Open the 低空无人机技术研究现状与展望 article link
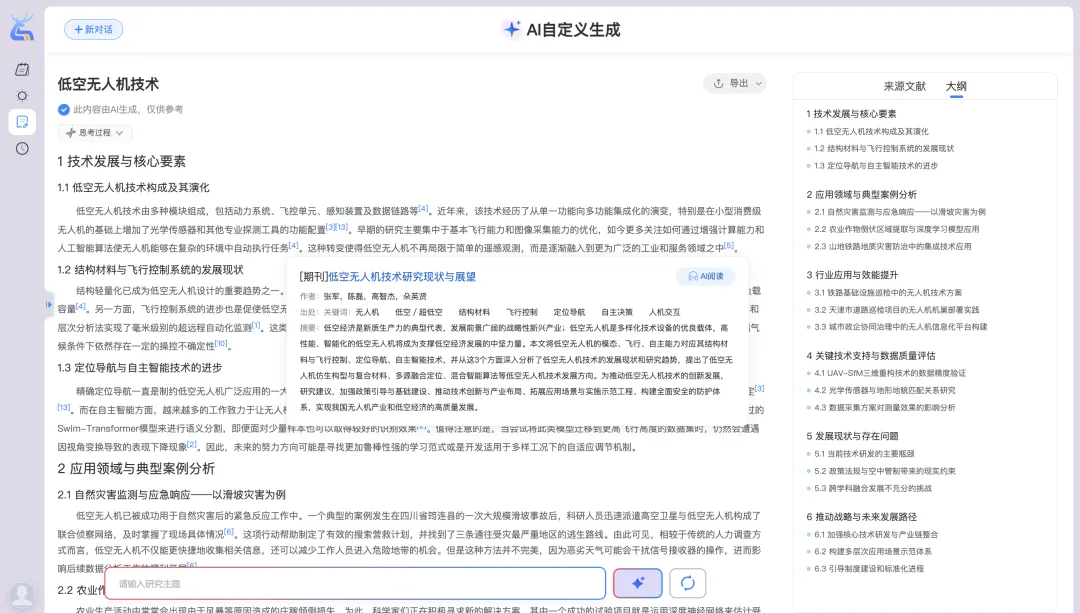 [x=401, y=277]
